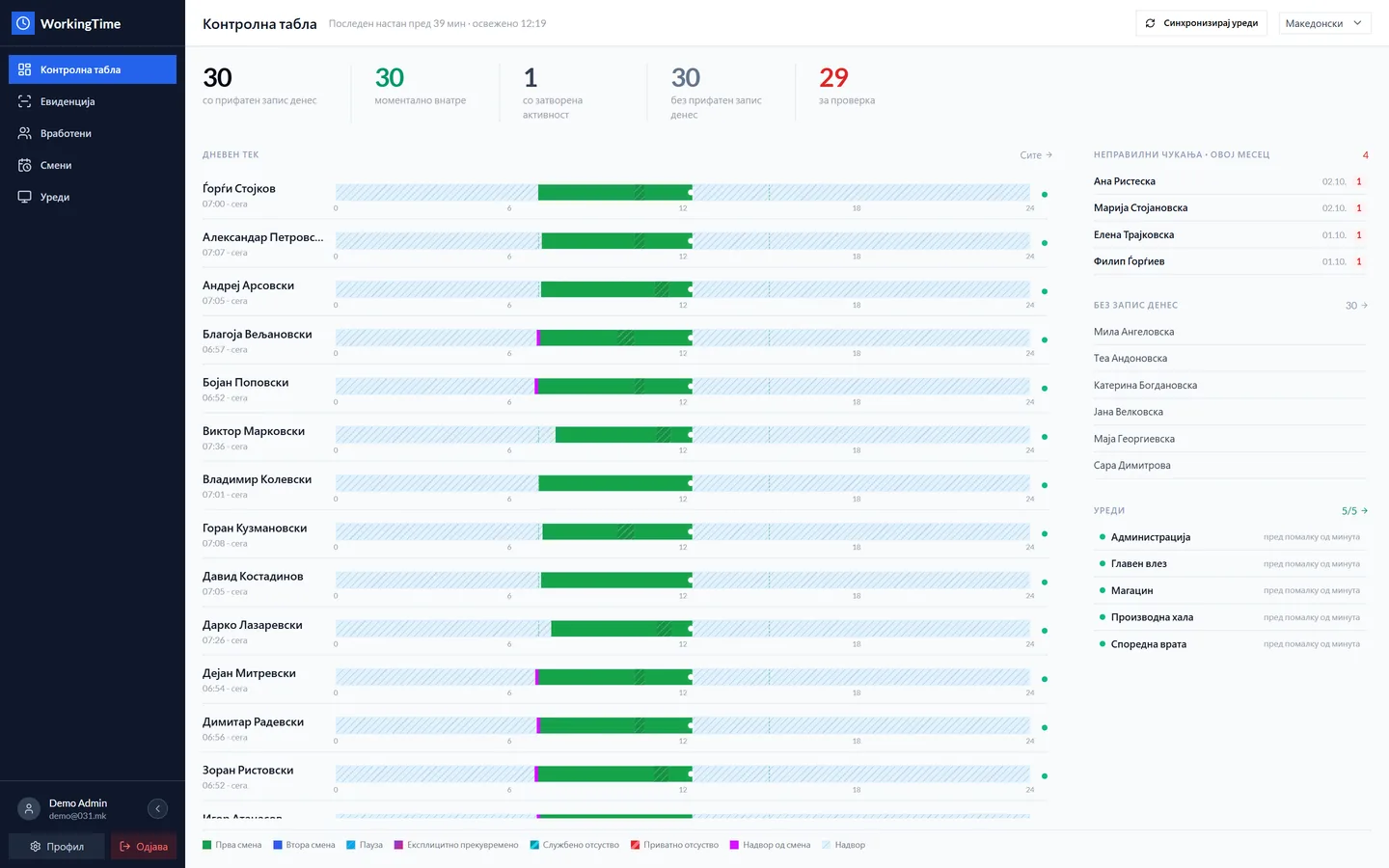Click the Одјава logout button
This screenshot has height=868, width=1389.
click(x=144, y=846)
